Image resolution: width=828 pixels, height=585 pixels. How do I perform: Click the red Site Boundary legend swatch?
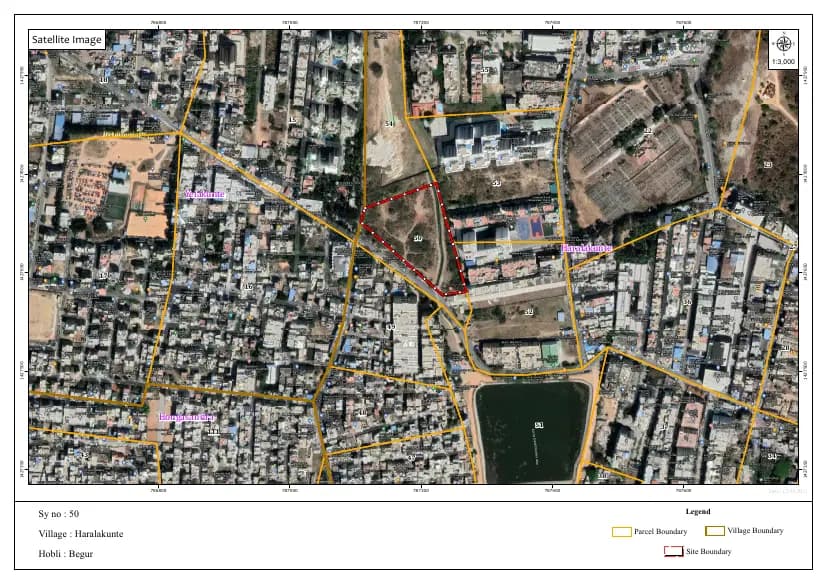pyautogui.click(x=673, y=551)
